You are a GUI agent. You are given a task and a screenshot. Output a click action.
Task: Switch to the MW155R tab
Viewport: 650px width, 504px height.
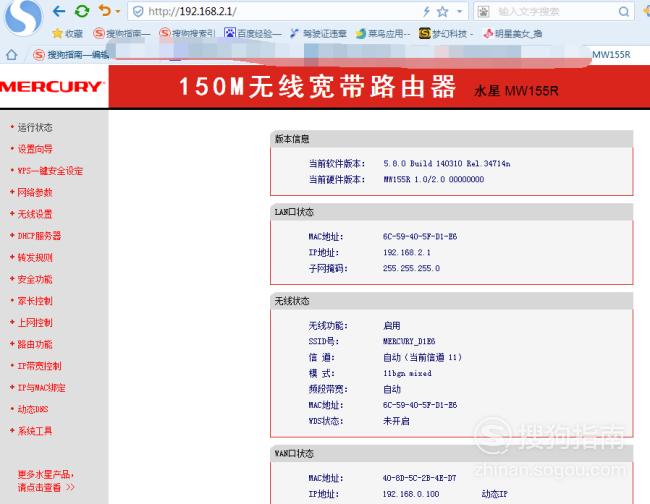tap(611, 54)
